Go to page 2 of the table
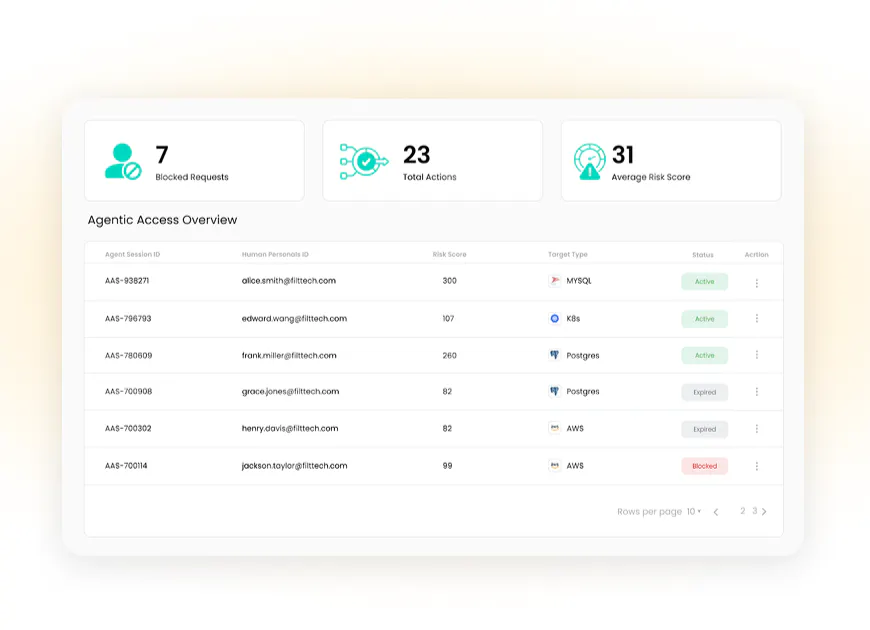The width and height of the screenshot is (870, 630). tap(742, 511)
